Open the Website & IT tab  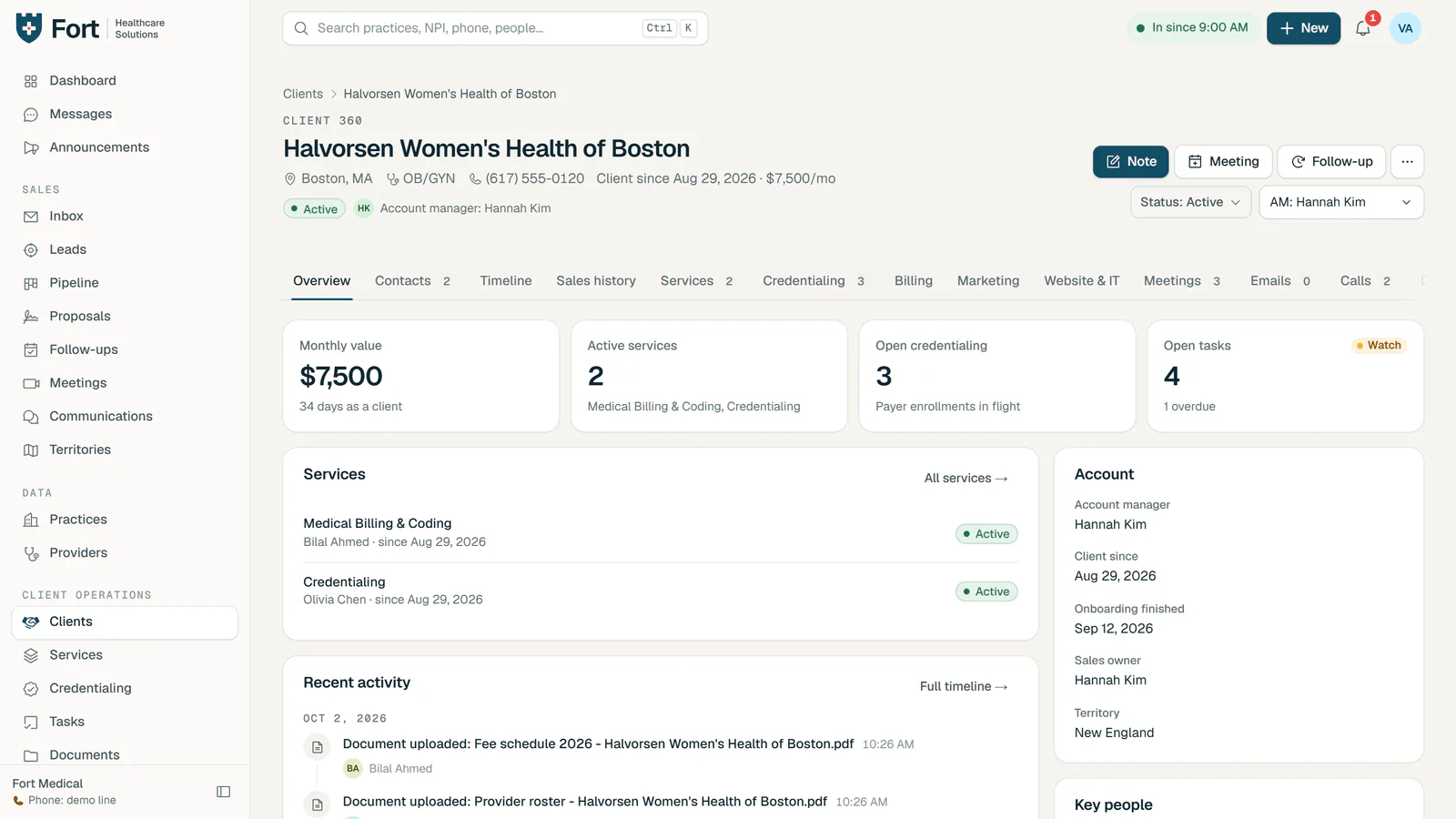pyautogui.click(x=1081, y=281)
